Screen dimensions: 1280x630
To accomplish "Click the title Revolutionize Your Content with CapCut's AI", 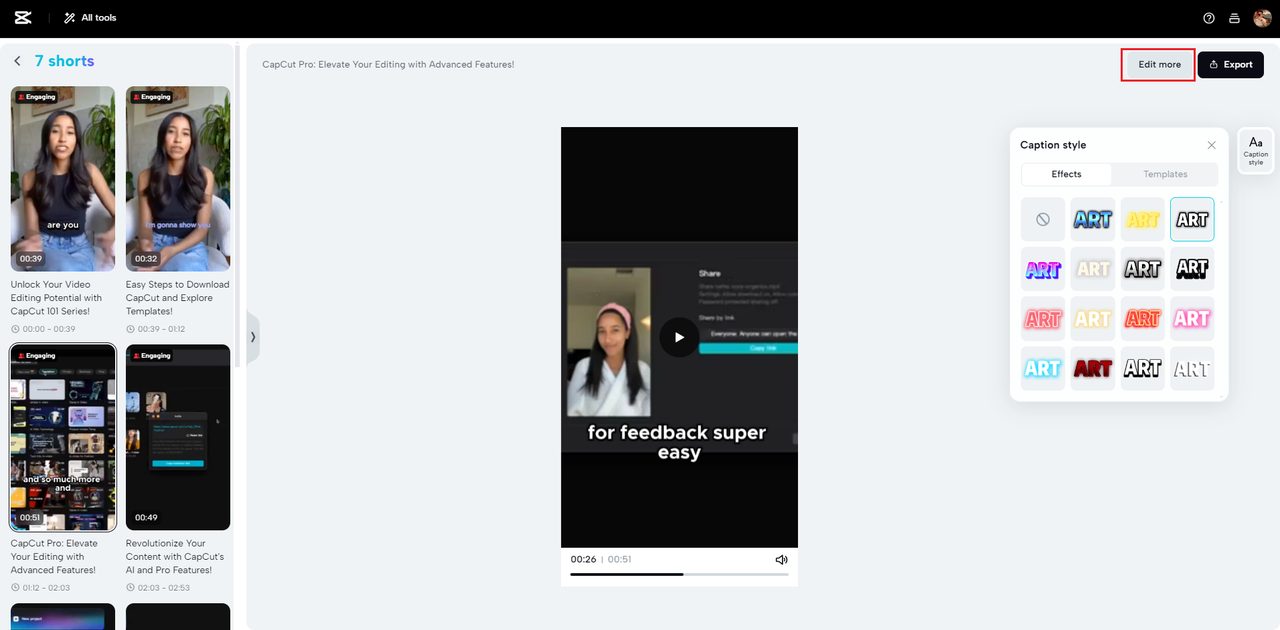I will [x=175, y=557].
